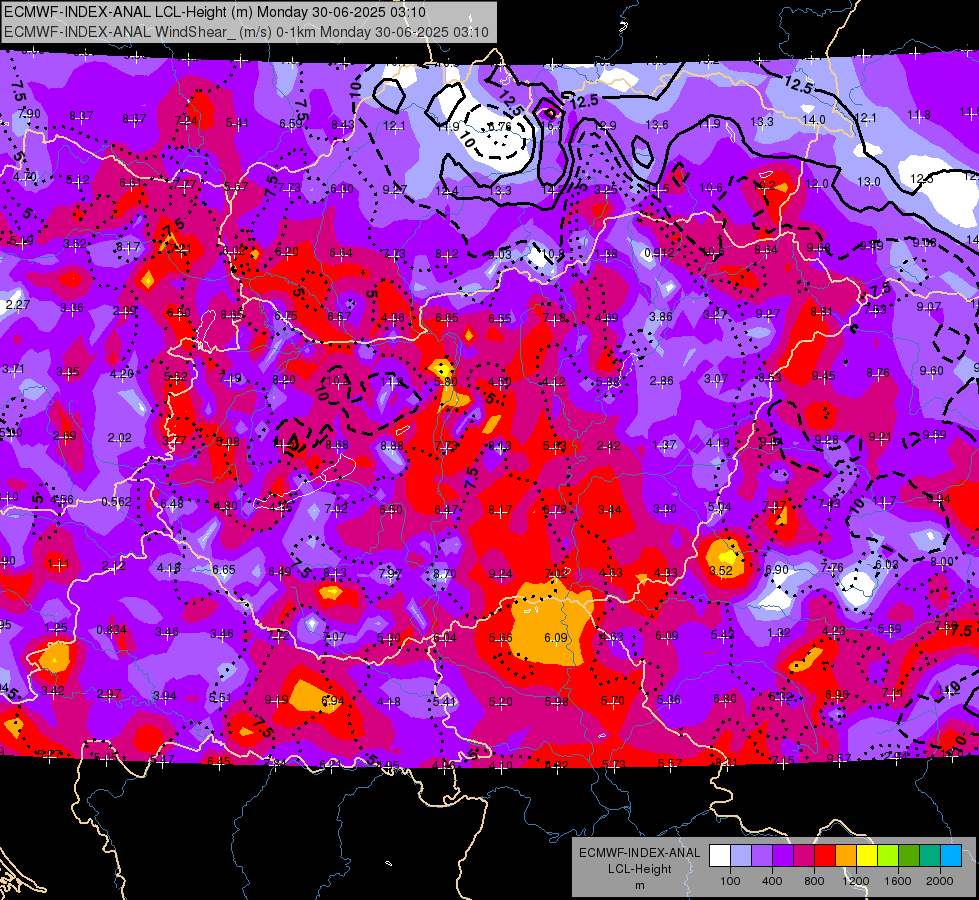Click the grid value '6.90'
979x900 pixels.
777,570
